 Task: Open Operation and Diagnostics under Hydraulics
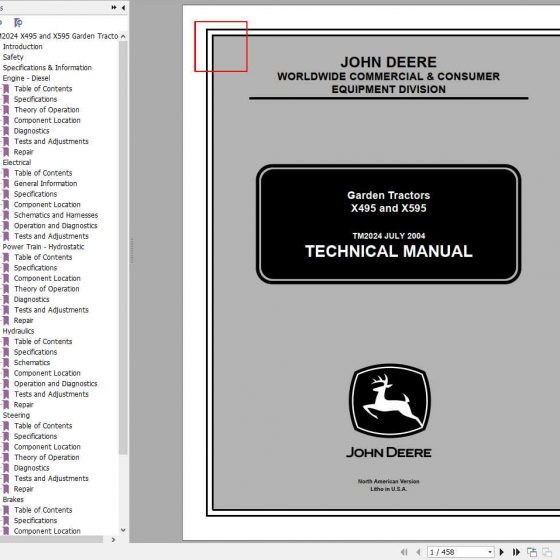55,384
